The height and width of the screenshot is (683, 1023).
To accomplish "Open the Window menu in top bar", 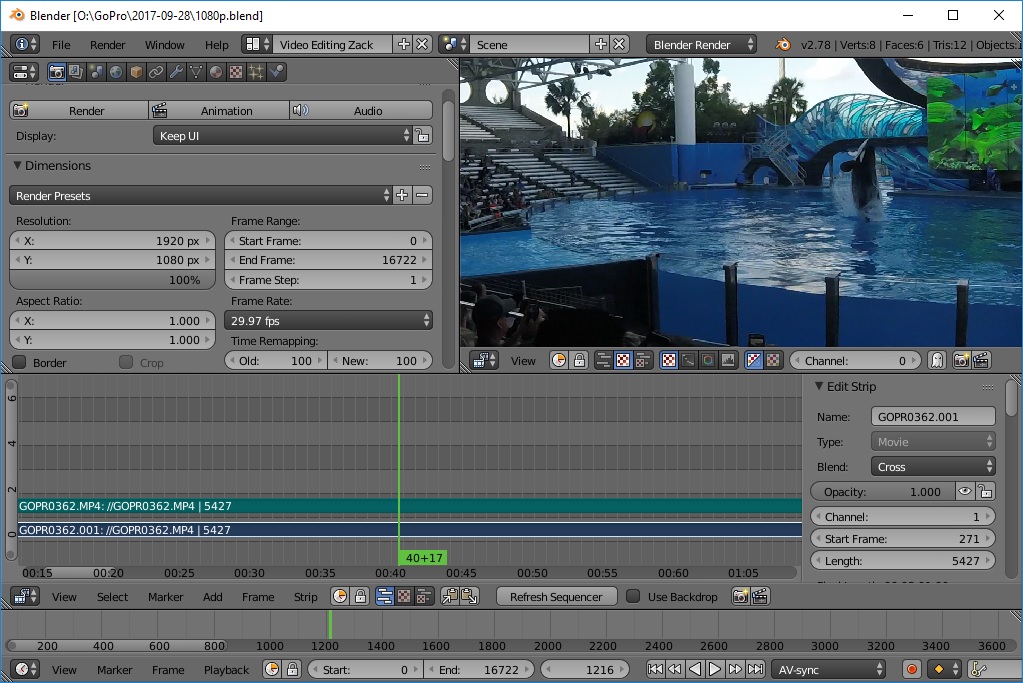I will 165,45.
